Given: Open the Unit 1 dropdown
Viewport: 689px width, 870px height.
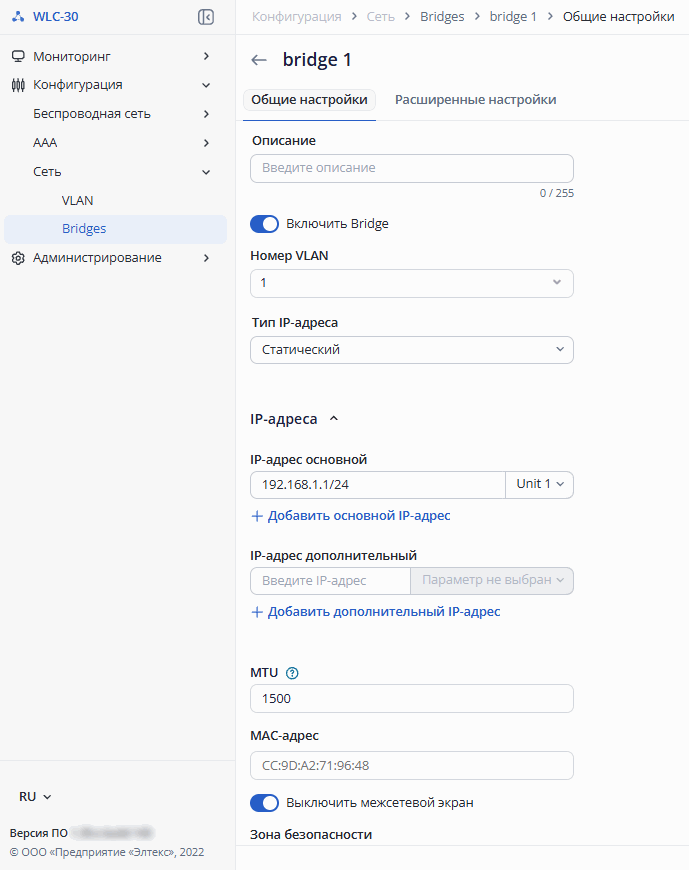Looking at the screenshot, I should coord(539,484).
